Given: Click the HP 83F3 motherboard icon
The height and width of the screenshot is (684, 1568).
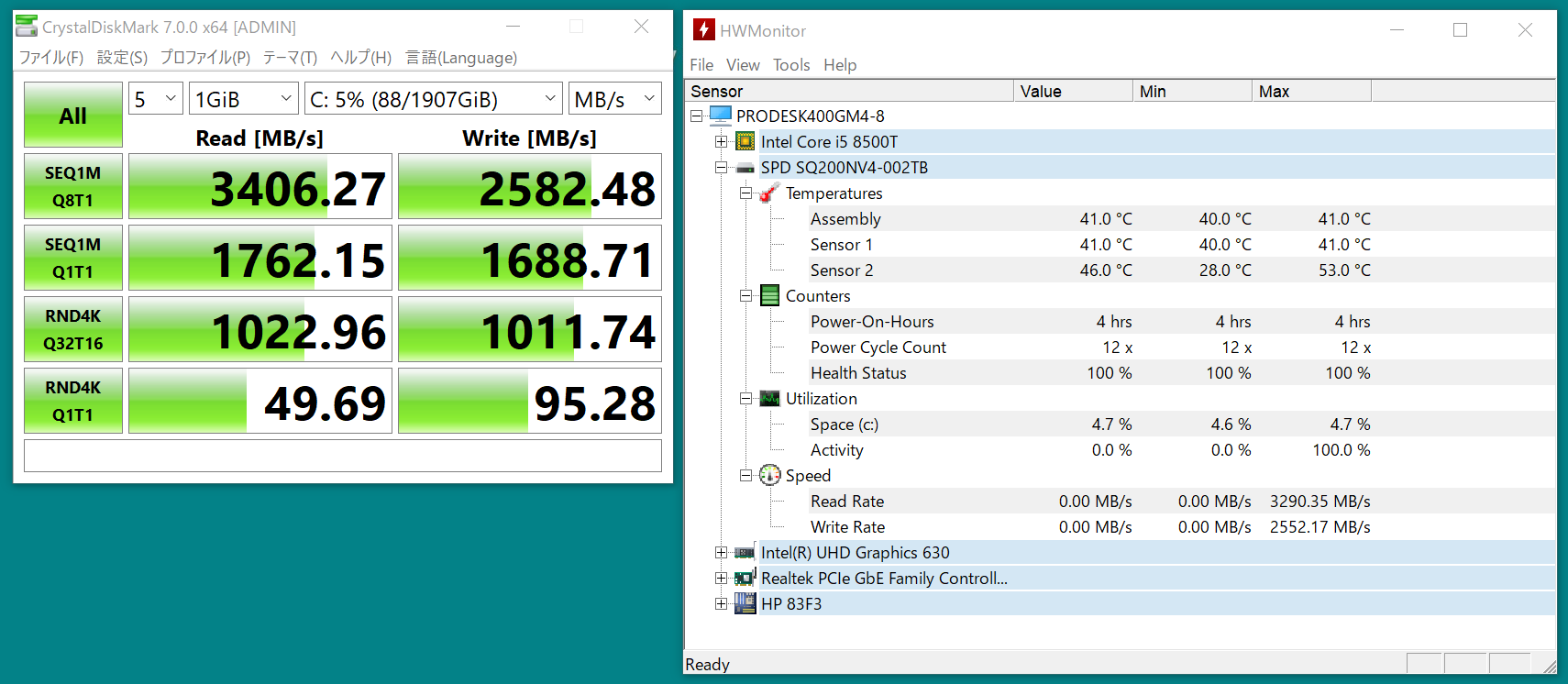Looking at the screenshot, I should tap(745, 604).
